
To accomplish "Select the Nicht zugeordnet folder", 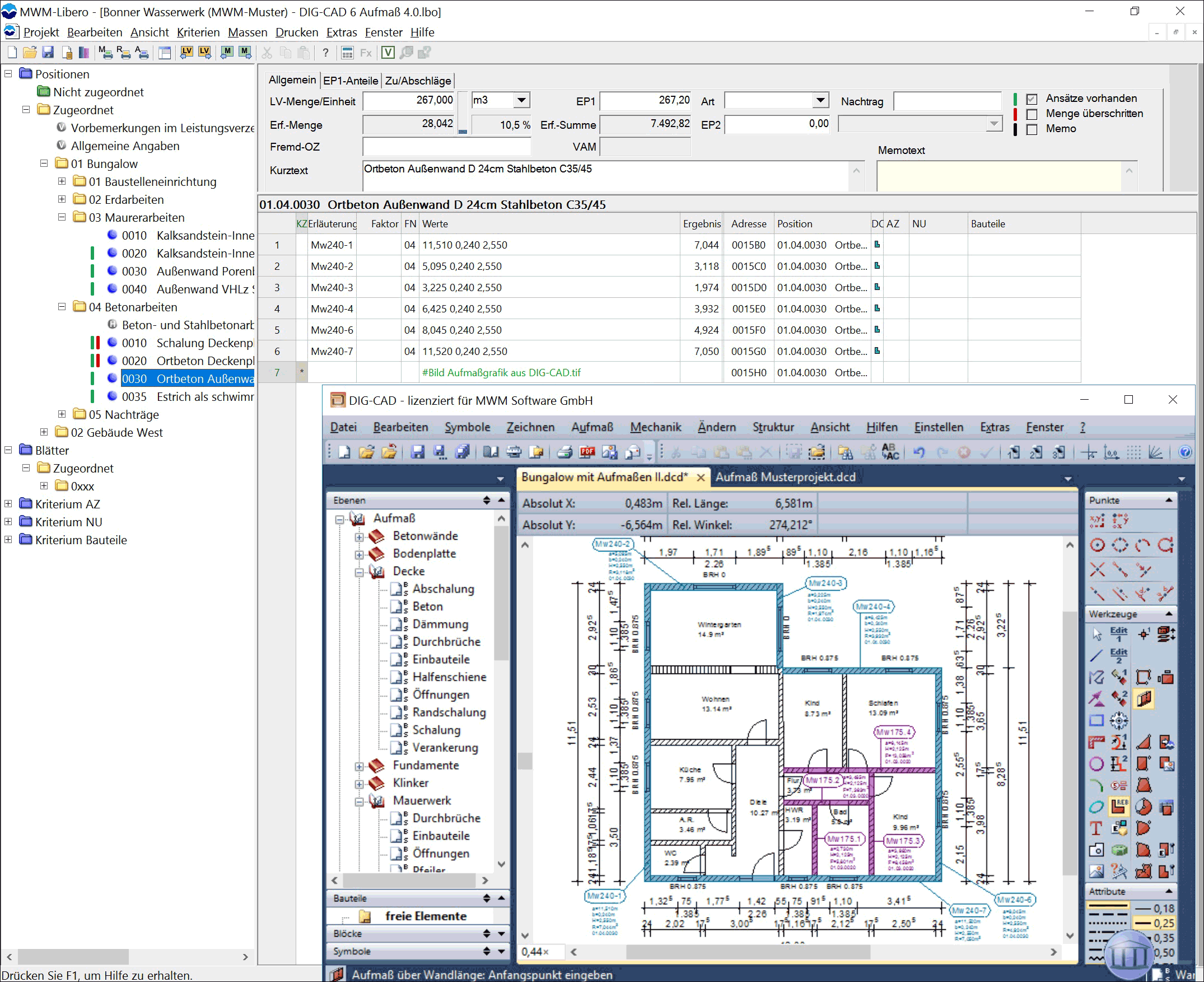I will tap(98, 92).
